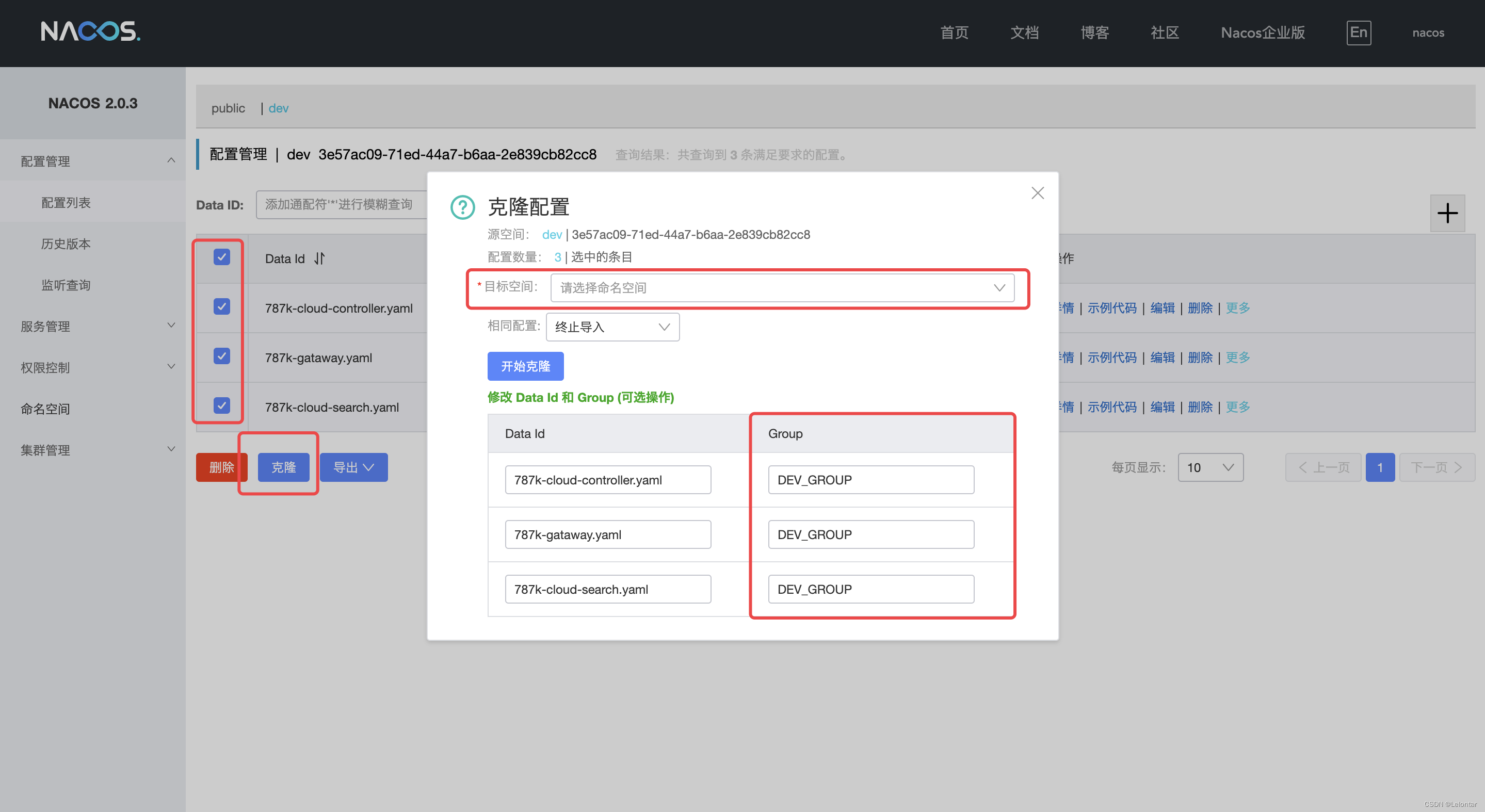Screen dimensions: 1485x812
Task: Switch language with En icon
Action: tap(1358, 33)
